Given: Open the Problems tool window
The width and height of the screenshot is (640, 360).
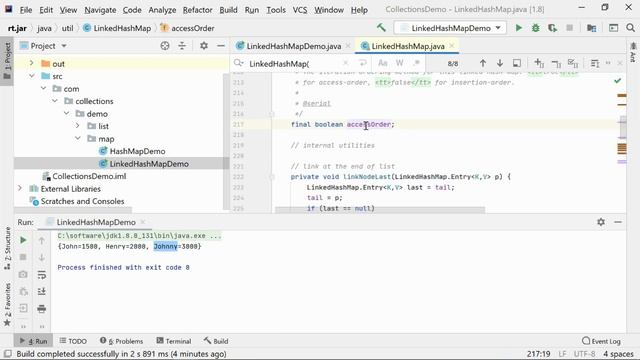Looking at the screenshot, I should [121, 341].
